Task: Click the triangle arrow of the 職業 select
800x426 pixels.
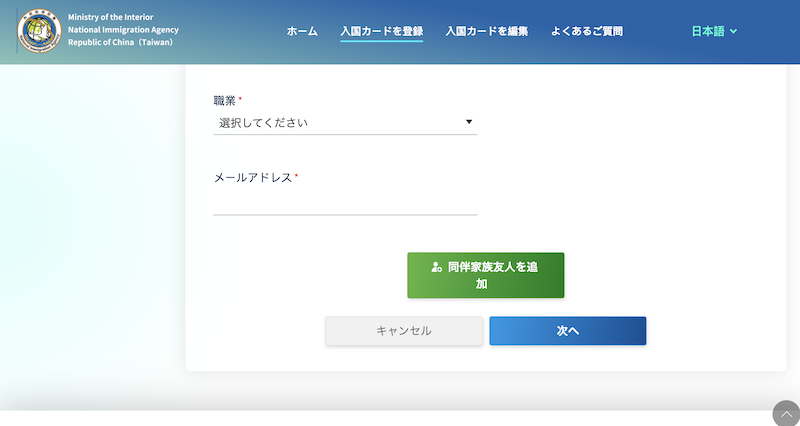Action: click(x=469, y=123)
